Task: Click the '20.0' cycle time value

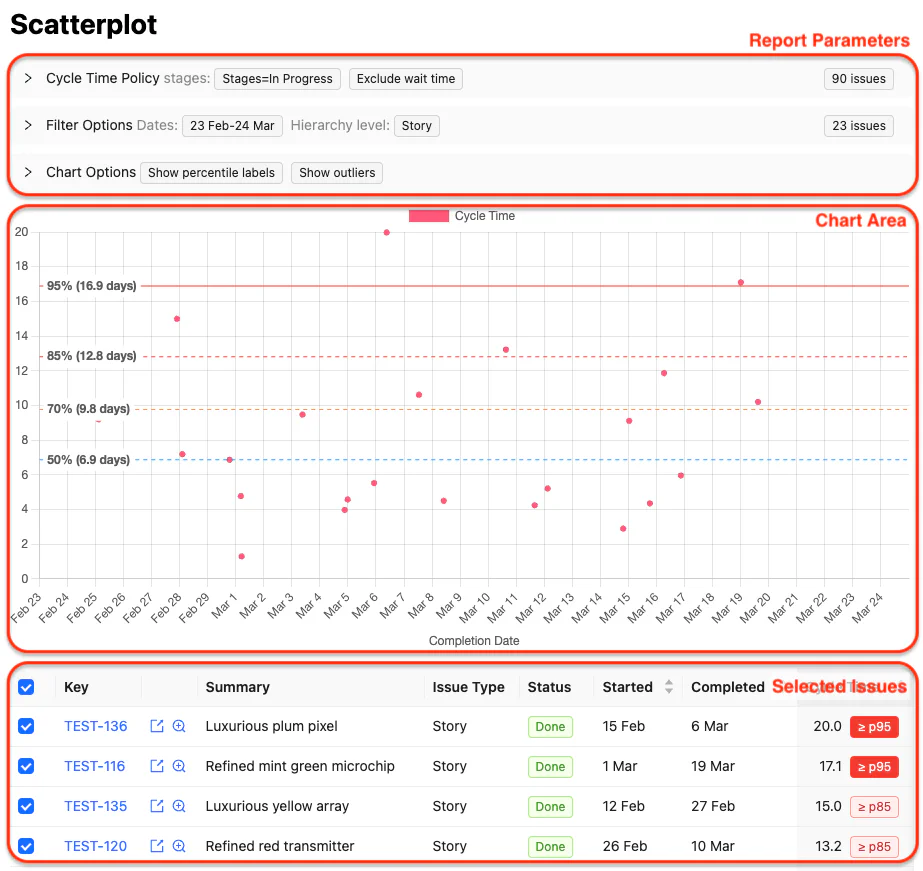Action: pyautogui.click(x=828, y=726)
